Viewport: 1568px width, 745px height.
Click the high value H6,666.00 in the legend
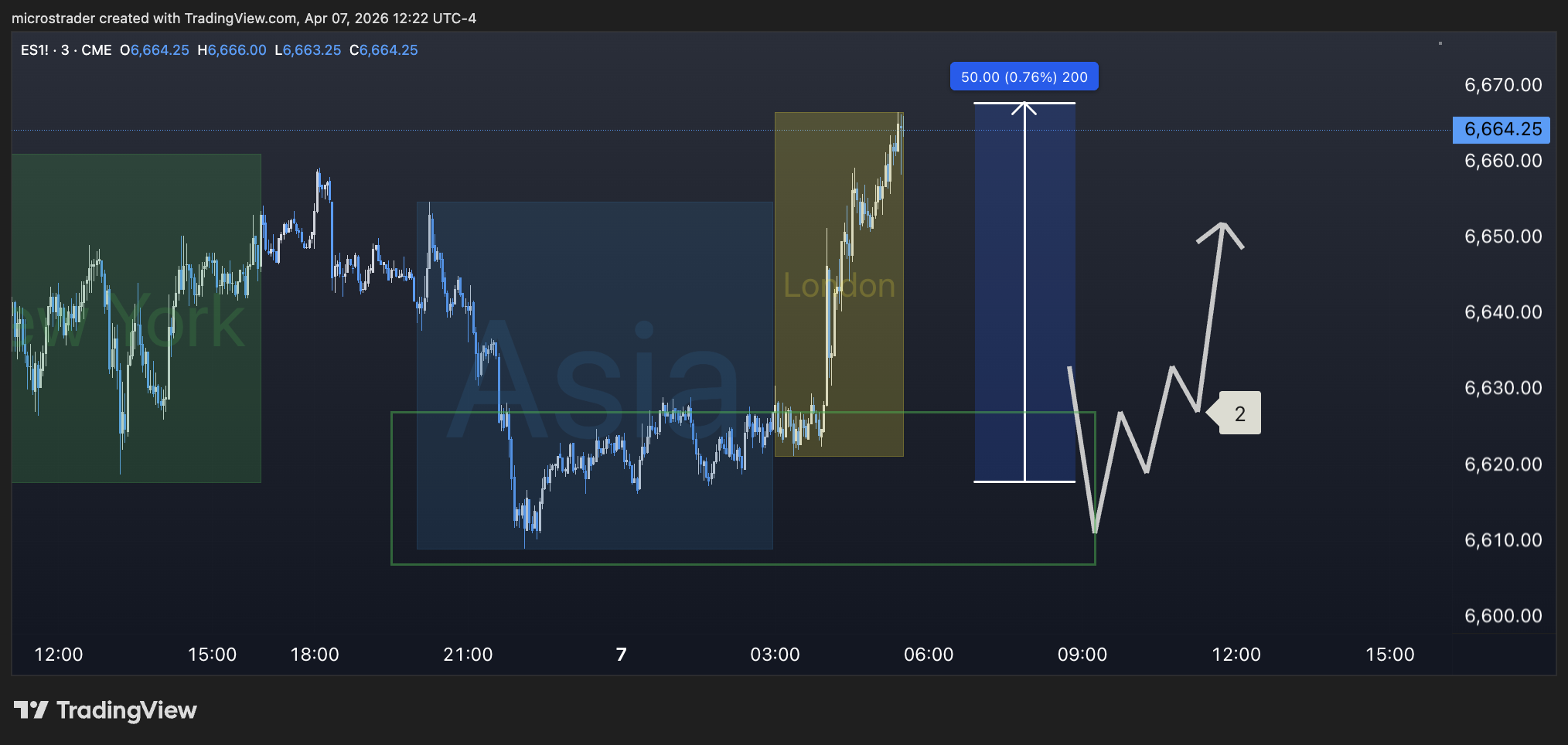pyautogui.click(x=232, y=50)
